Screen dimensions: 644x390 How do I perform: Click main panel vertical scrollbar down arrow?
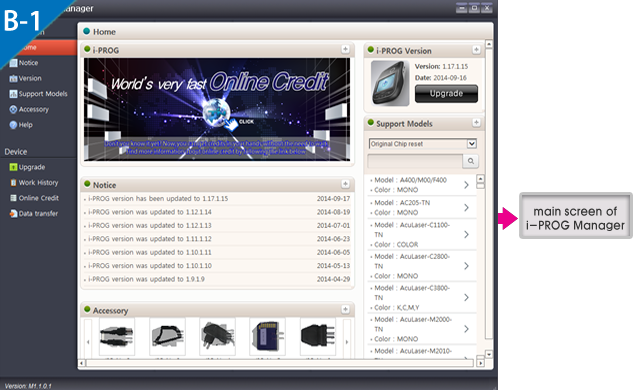[x=489, y=354]
